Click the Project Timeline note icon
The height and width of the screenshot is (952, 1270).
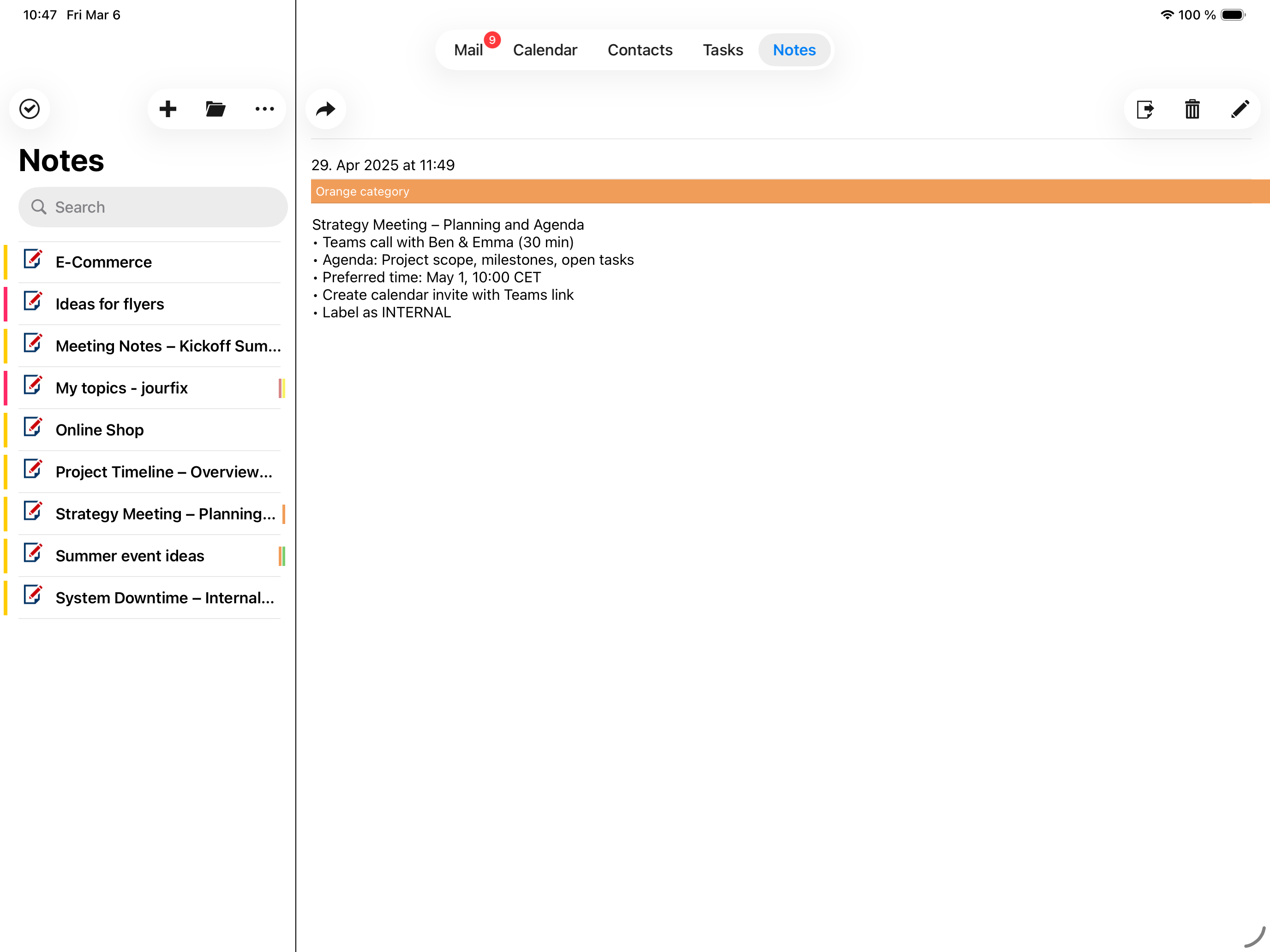[x=33, y=469]
